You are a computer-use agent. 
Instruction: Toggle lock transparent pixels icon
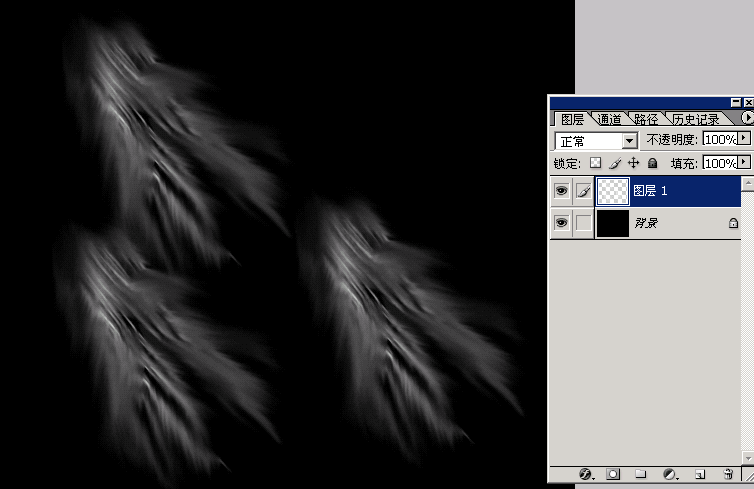[x=595, y=163]
